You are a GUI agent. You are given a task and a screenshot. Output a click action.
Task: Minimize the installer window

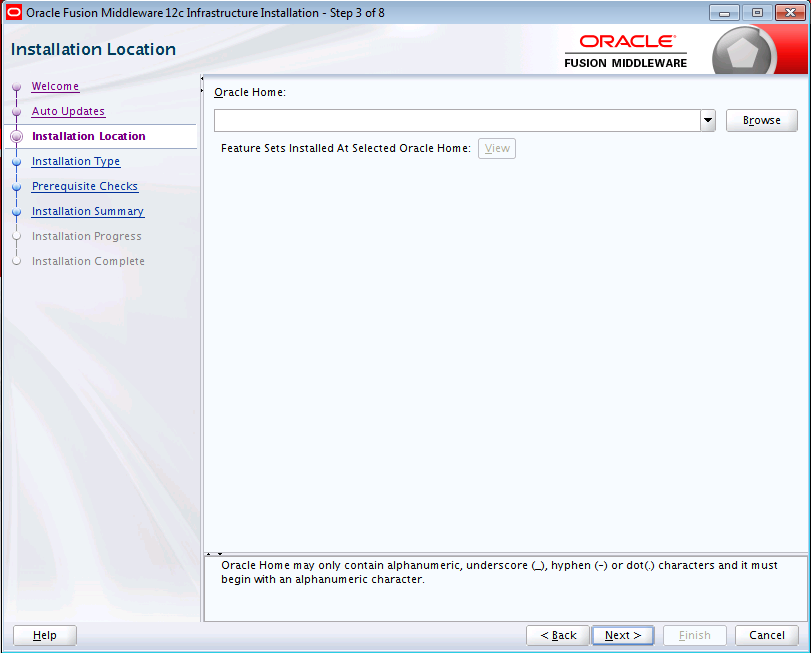(x=724, y=13)
